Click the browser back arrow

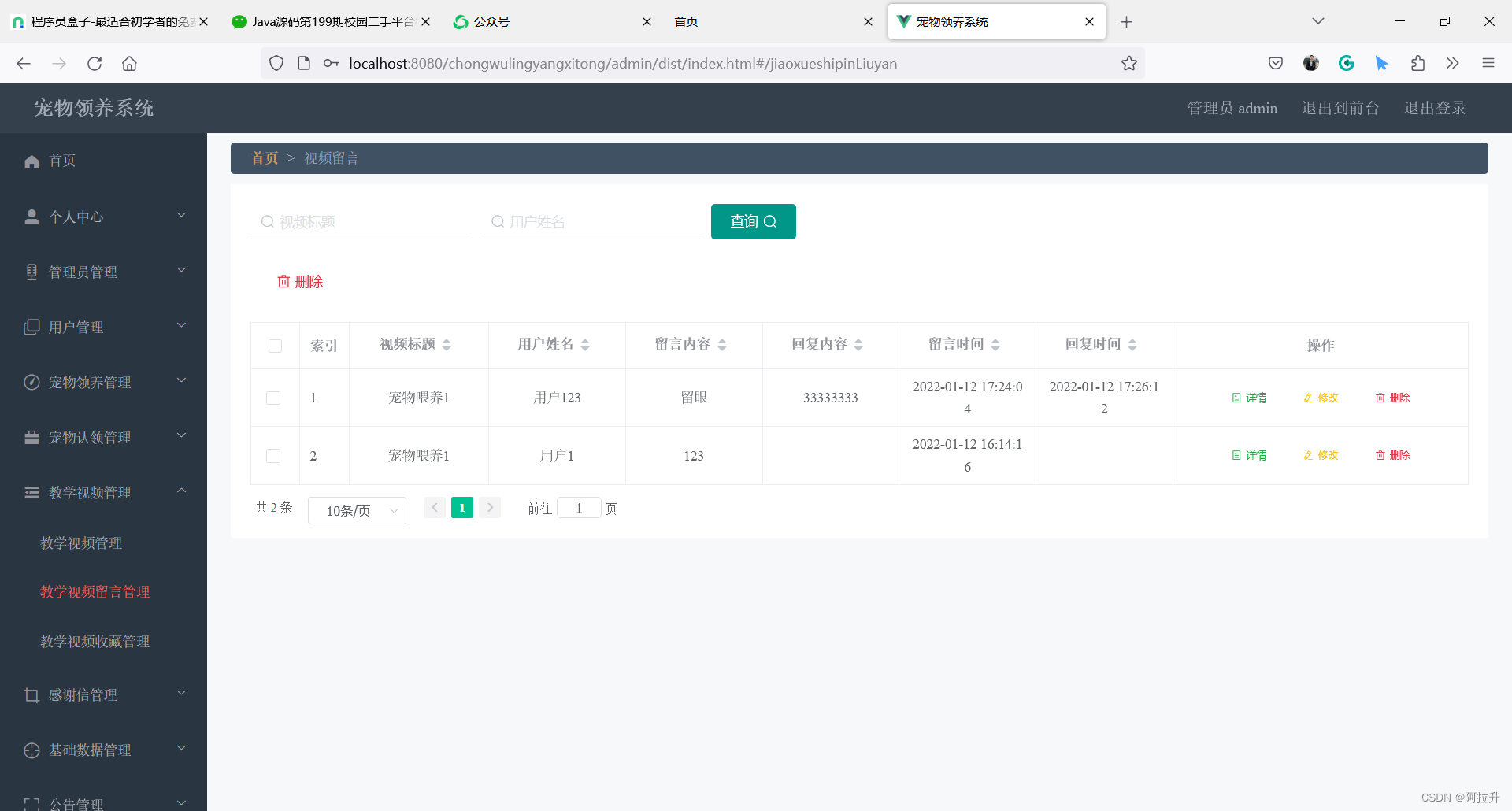[x=24, y=64]
